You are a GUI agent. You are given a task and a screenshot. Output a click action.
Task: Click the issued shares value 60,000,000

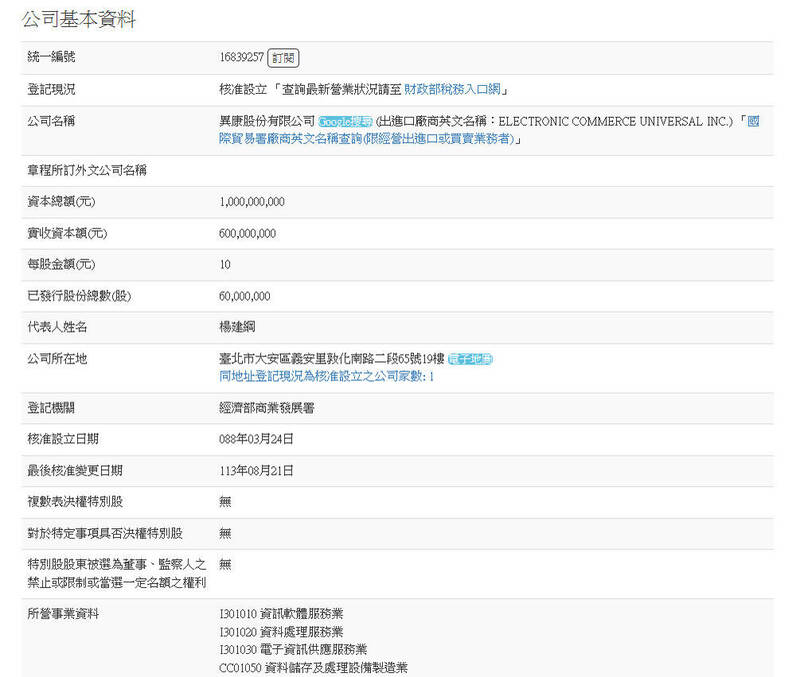(245, 296)
